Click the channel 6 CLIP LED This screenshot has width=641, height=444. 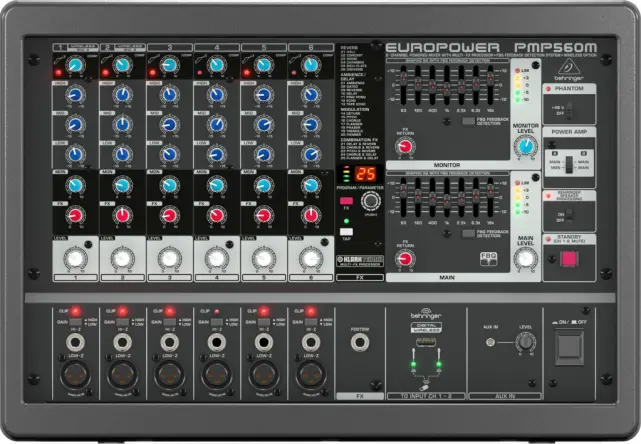(311, 311)
